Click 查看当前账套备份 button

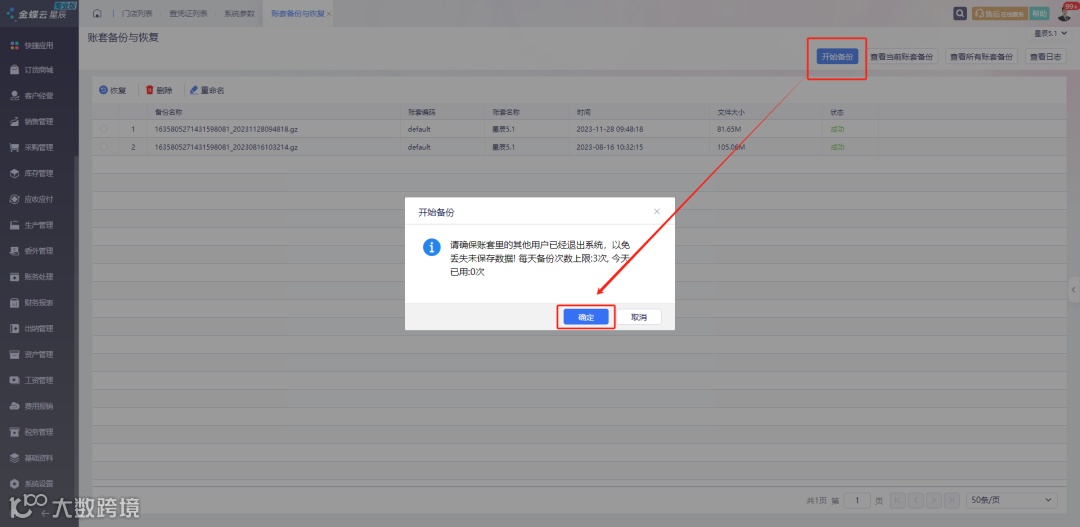coord(902,56)
